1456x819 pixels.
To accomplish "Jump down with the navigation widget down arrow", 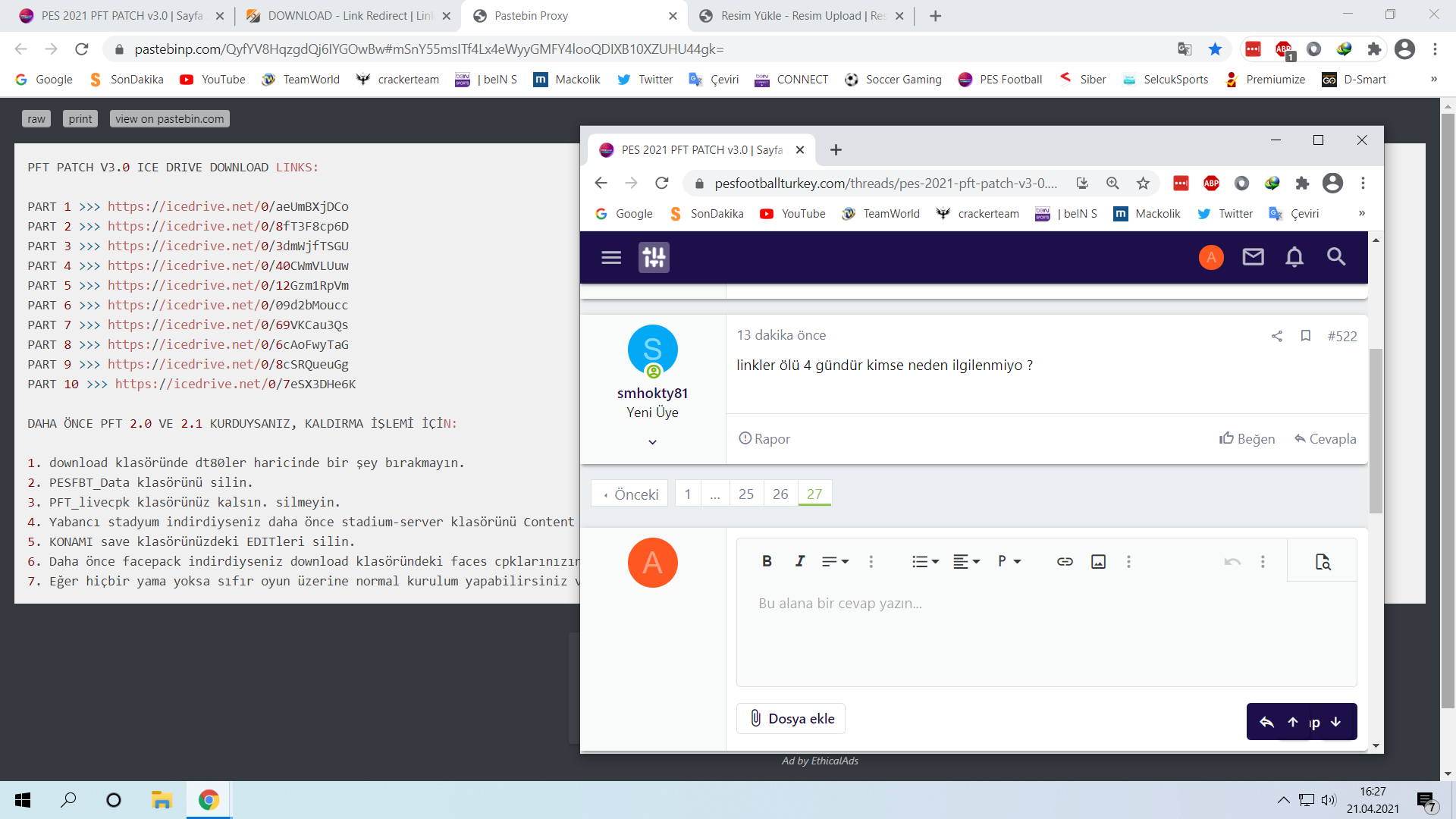I will pyautogui.click(x=1336, y=722).
